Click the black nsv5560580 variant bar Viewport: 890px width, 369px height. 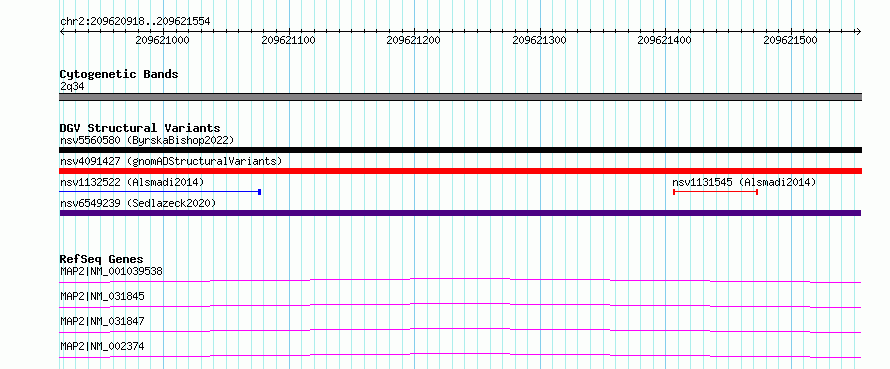tap(460, 150)
